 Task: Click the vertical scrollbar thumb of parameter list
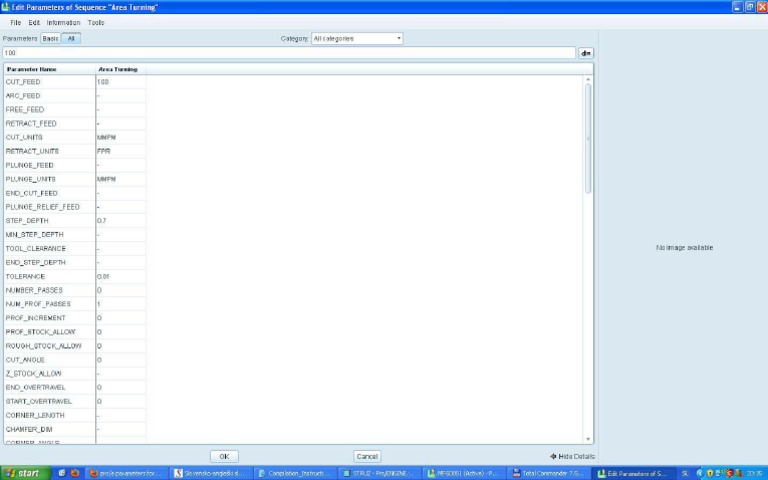click(588, 139)
